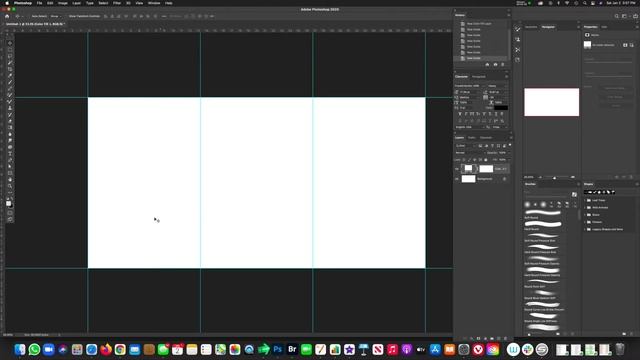Click the Share icon at top right
The width and height of the screenshot is (640, 360).
click(x=635, y=16)
